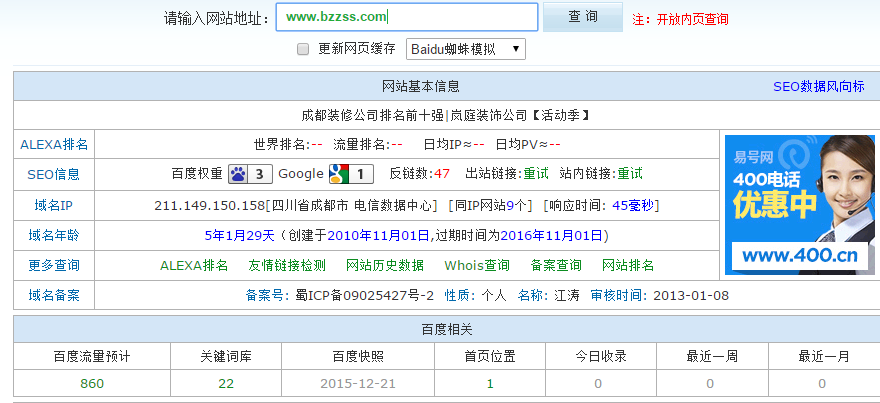This screenshot has height=403, width=880.
Task: Toggle the 更新网页缓存 checkbox
Action: click(303, 49)
